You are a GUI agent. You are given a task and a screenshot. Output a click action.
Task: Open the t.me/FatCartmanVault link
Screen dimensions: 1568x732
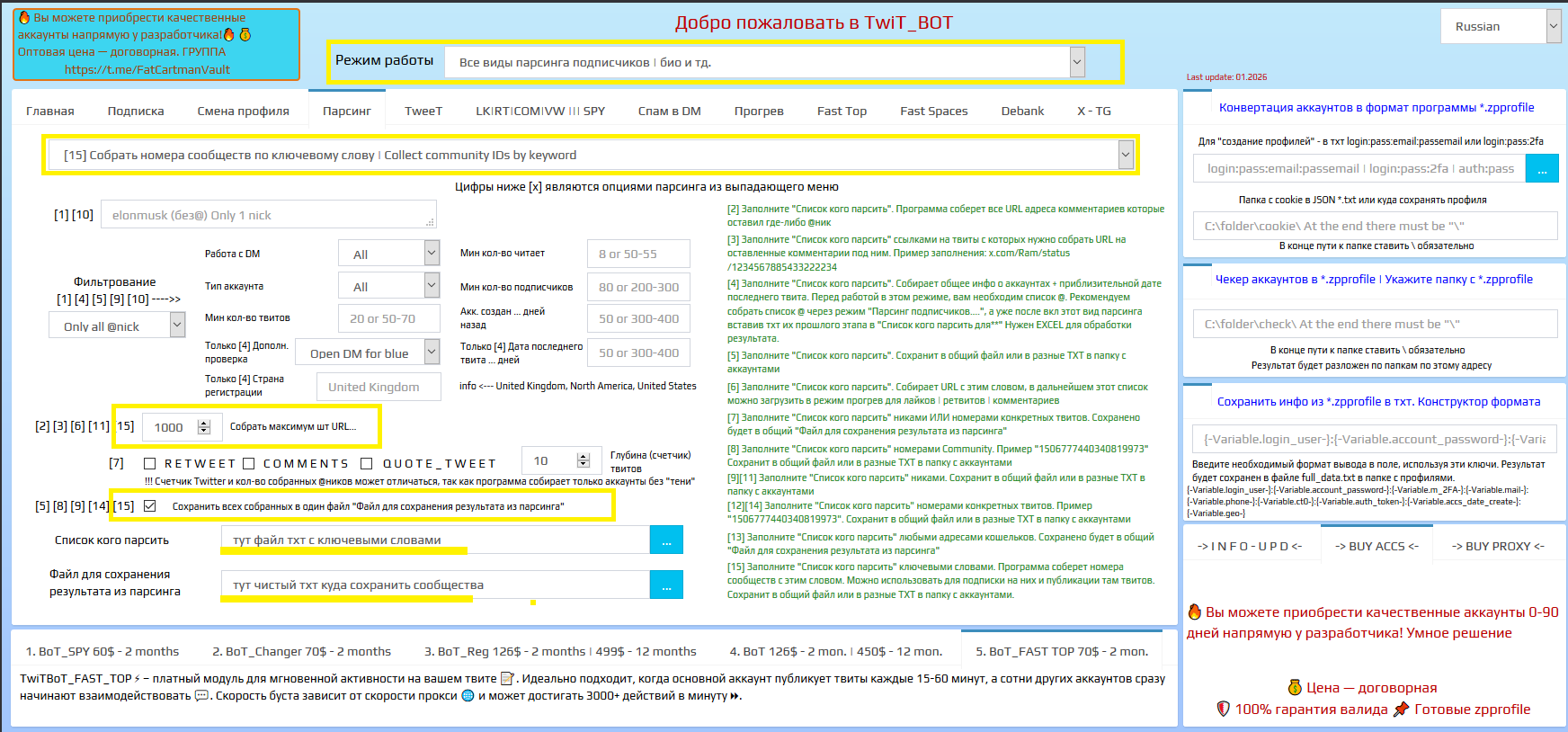click(x=147, y=69)
